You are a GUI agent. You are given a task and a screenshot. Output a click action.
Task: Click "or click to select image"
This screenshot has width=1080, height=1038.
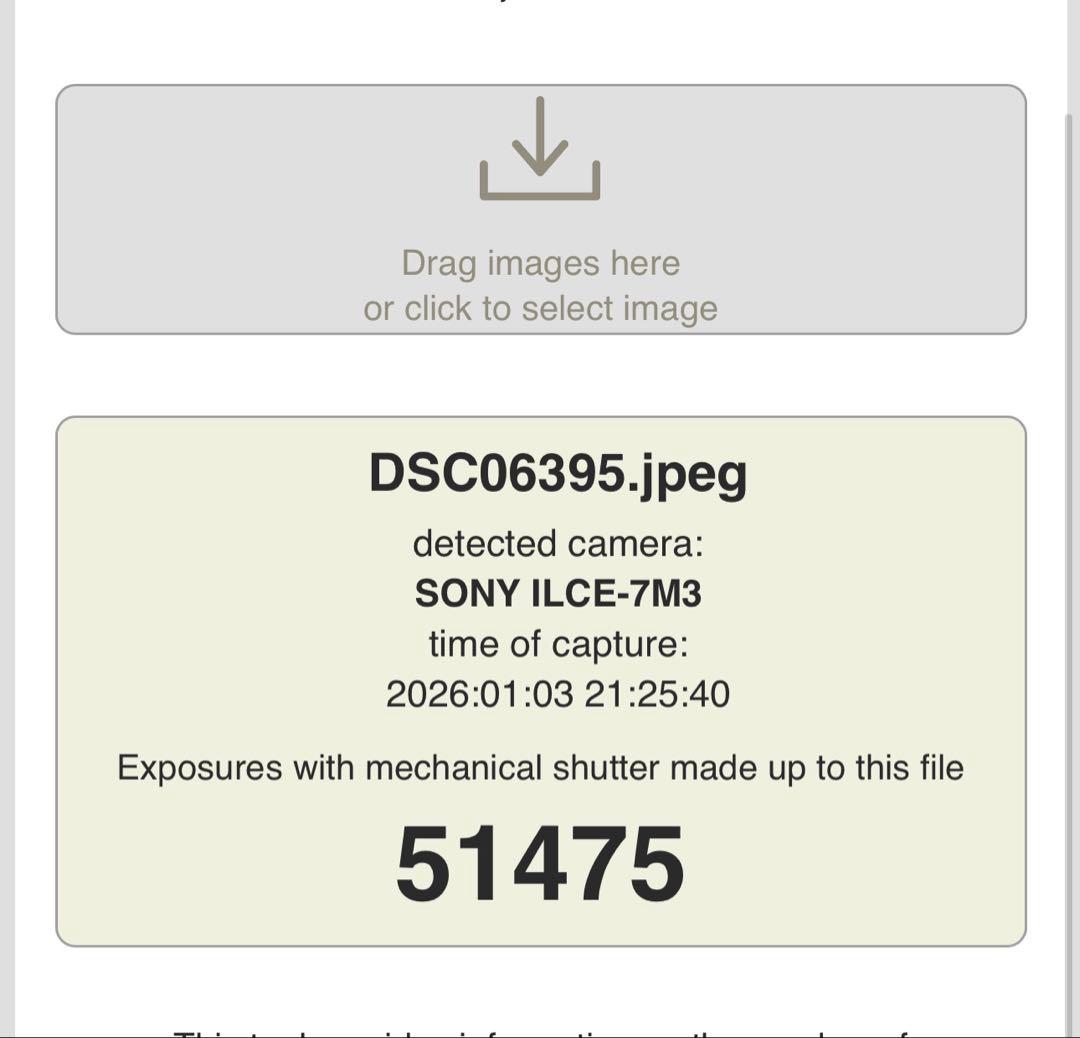click(x=540, y=309)
